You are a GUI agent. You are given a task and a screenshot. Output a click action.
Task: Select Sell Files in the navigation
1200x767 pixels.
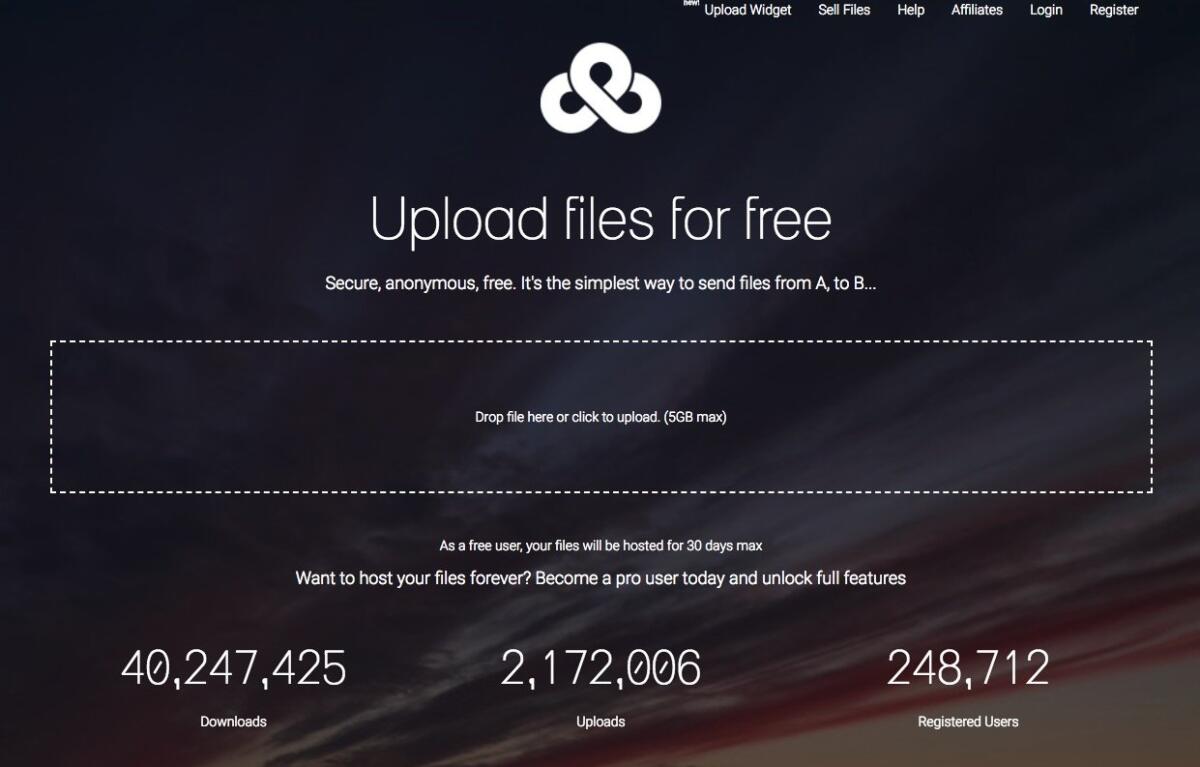(843, 10)
